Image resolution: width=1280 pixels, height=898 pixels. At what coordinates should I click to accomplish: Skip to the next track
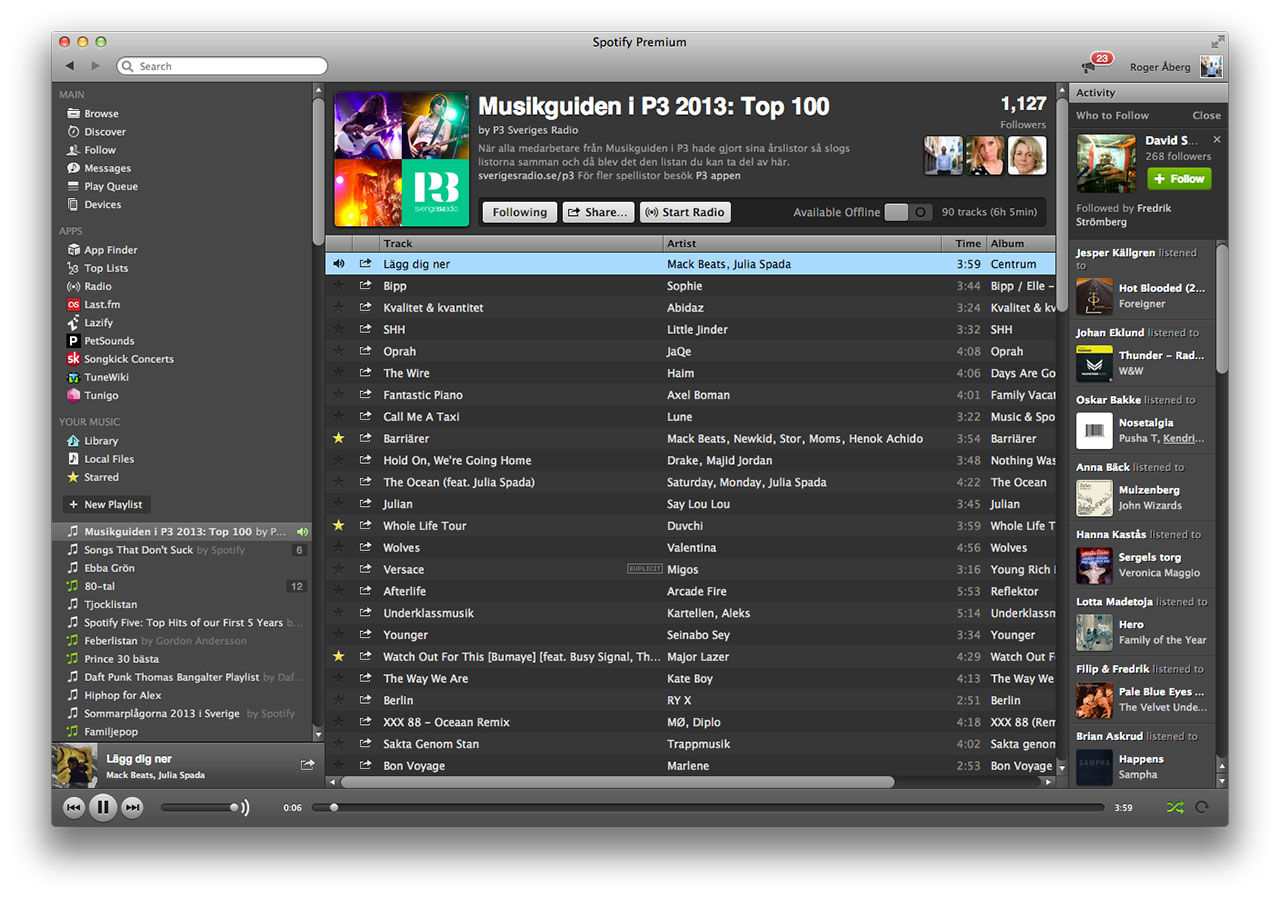[x=132, y=808]
